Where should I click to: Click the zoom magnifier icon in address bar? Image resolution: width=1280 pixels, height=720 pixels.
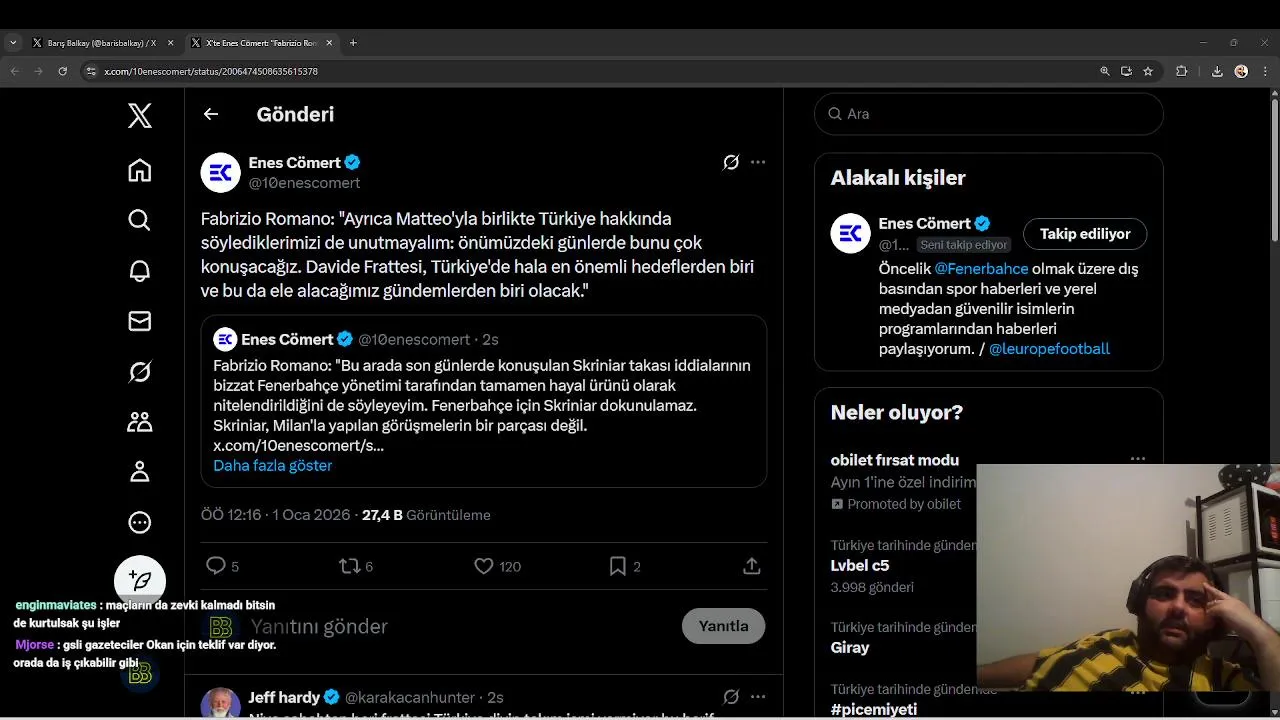pos(1105,71)
